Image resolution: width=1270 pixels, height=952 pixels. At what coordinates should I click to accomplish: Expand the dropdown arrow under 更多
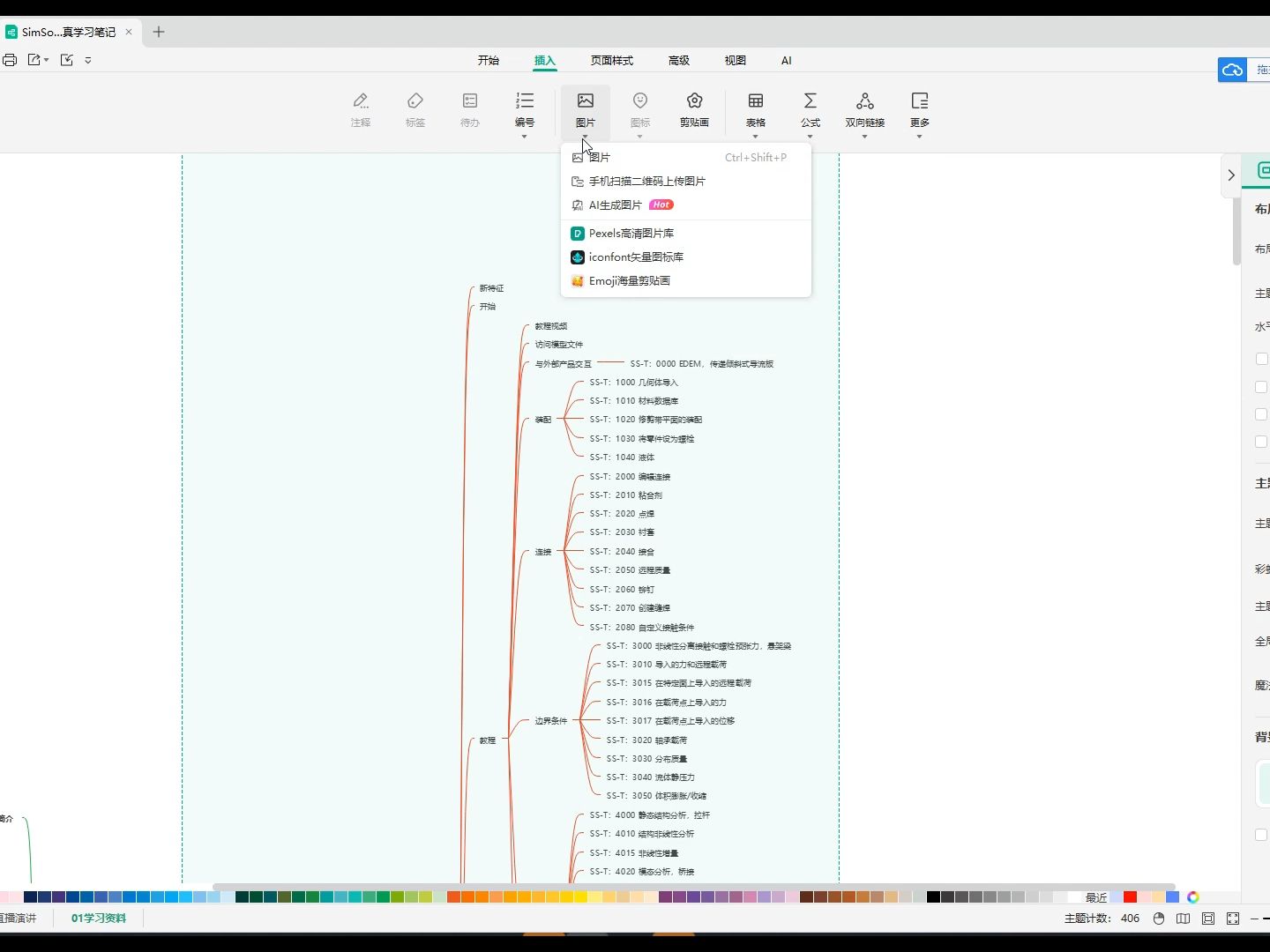(920, 137)
